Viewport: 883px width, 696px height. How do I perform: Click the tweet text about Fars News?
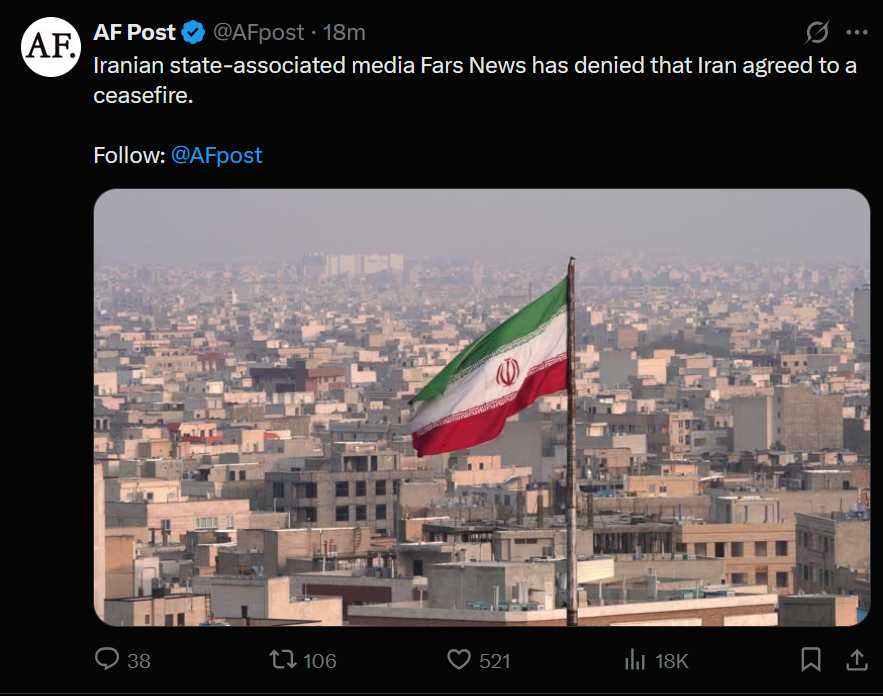(475, 80)
